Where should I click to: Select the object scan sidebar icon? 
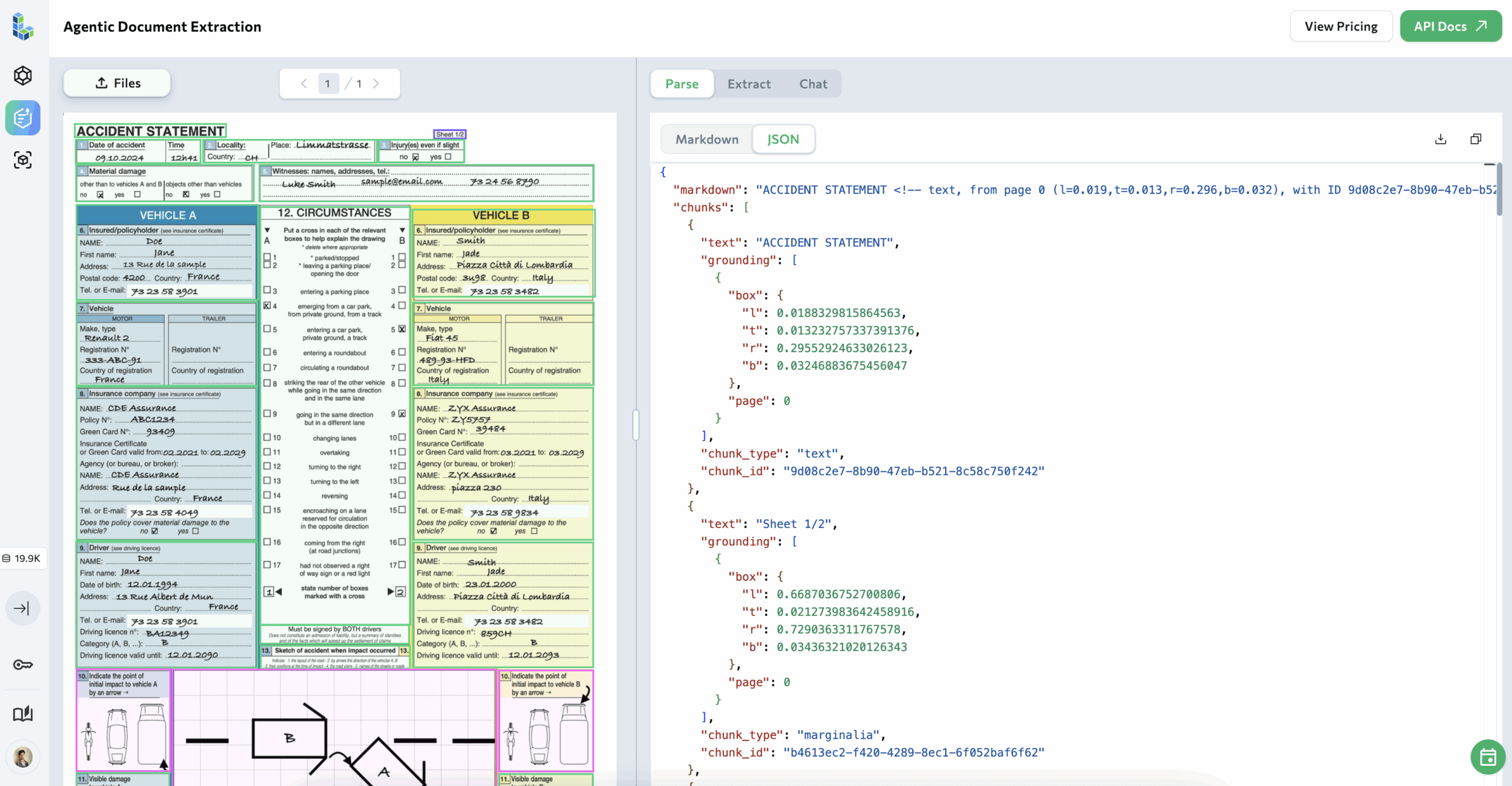click(23, 160)
